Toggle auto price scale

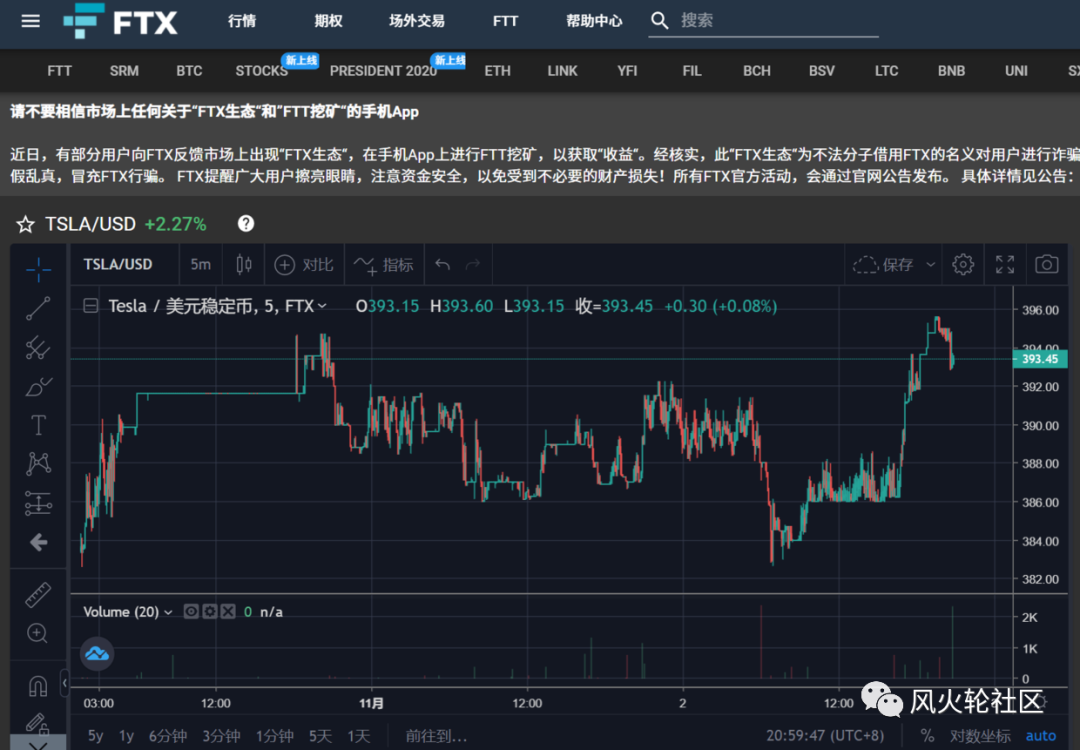click(x=1041, y=736)
